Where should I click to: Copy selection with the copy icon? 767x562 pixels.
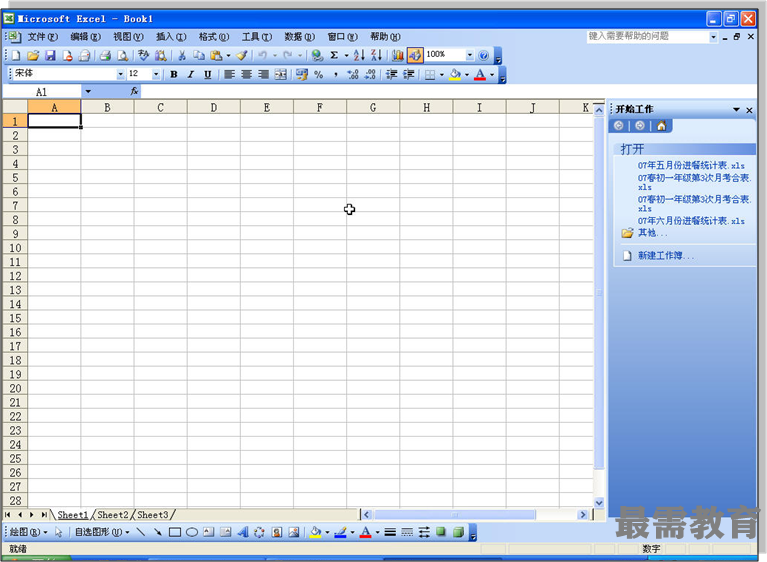199,56
